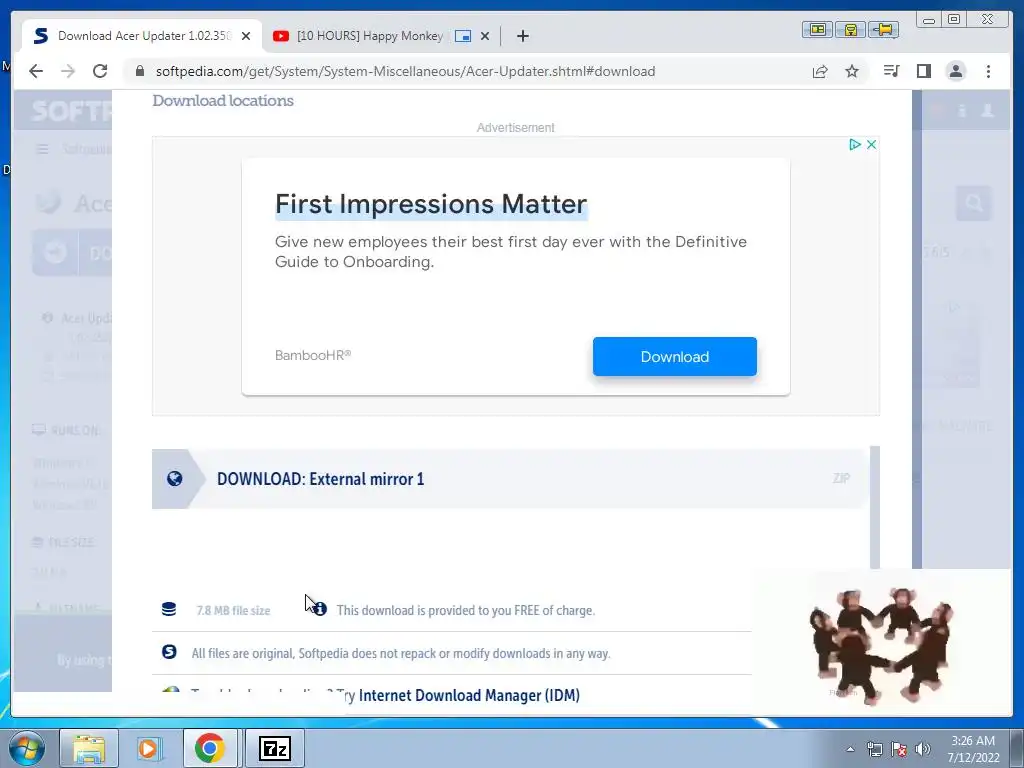Viewport: 1024px width, 768px height.
Task: Click the middle yellow toolbar icon
Action: click(x=850, y=29)
